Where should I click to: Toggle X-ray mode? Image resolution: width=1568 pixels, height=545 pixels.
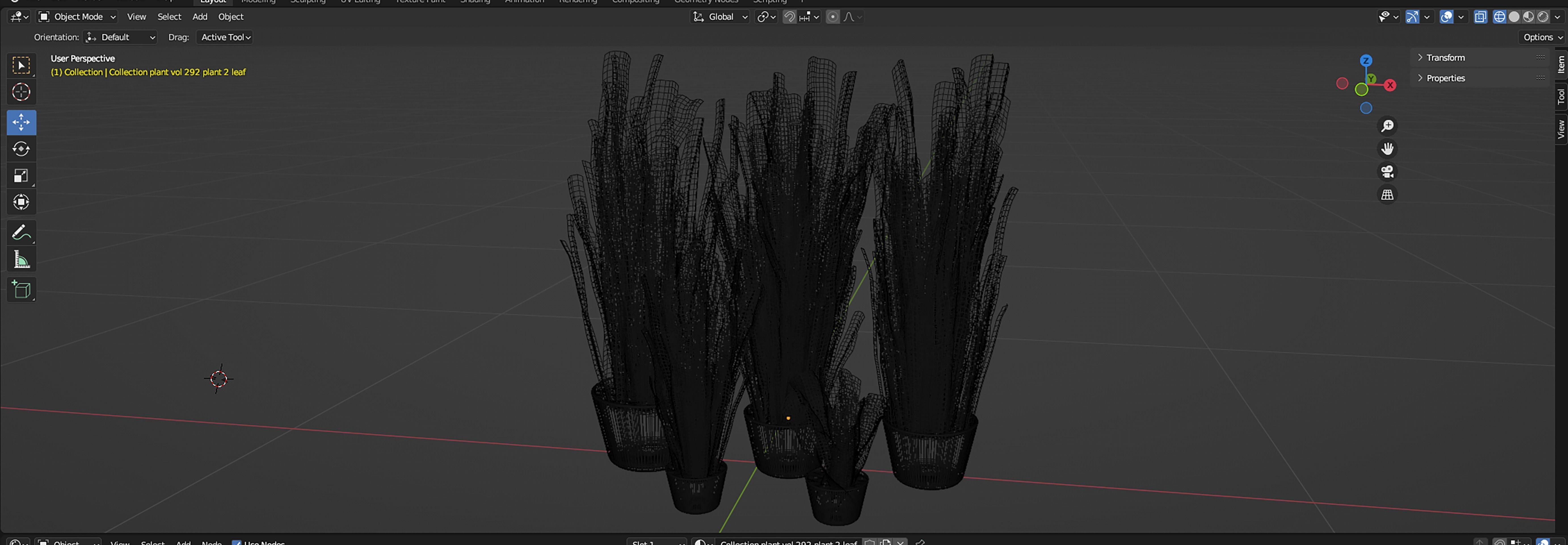tap(1480, 17)
